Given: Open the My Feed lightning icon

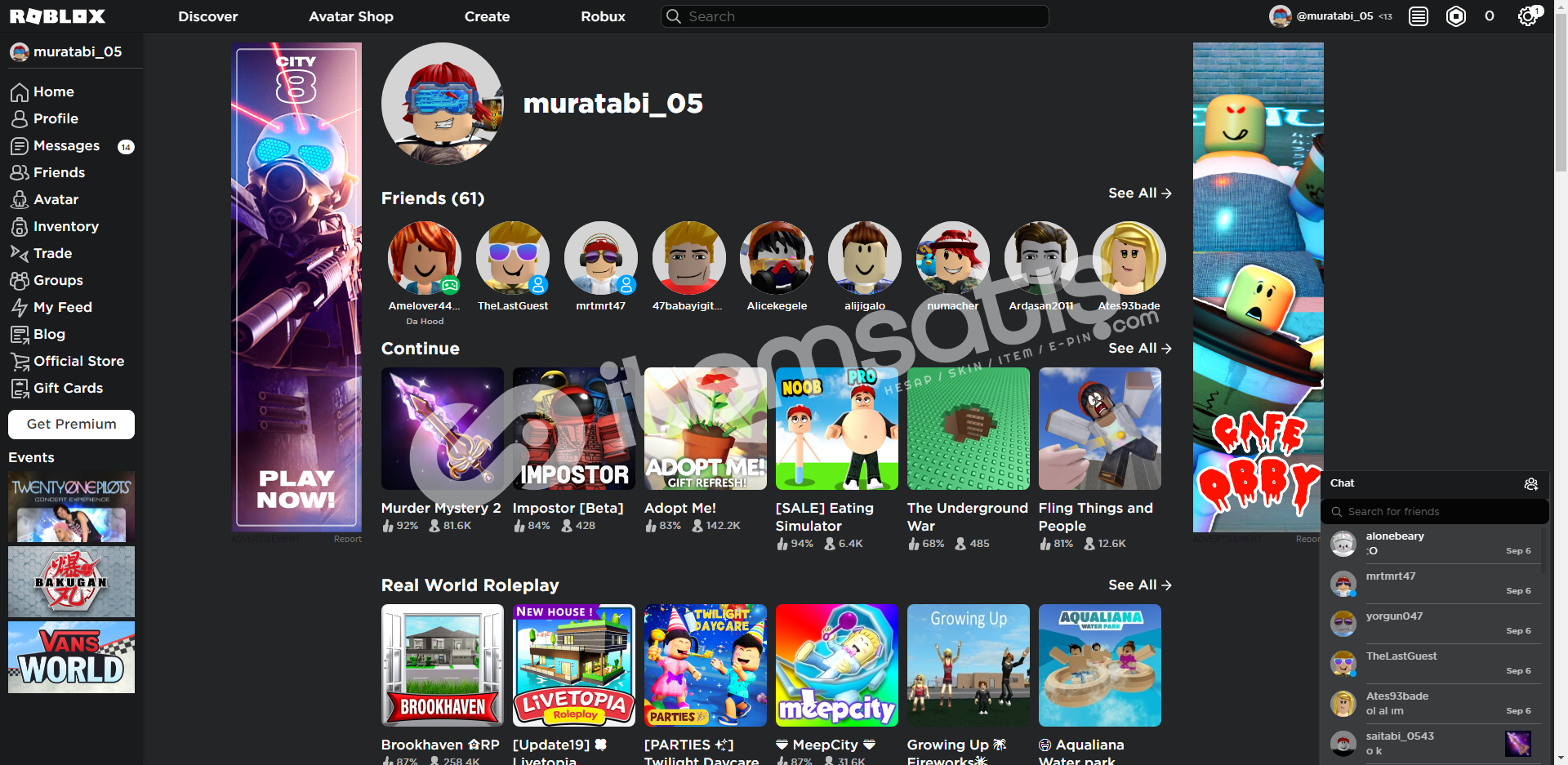Looking at the screenshot, I should click(20, 308).
